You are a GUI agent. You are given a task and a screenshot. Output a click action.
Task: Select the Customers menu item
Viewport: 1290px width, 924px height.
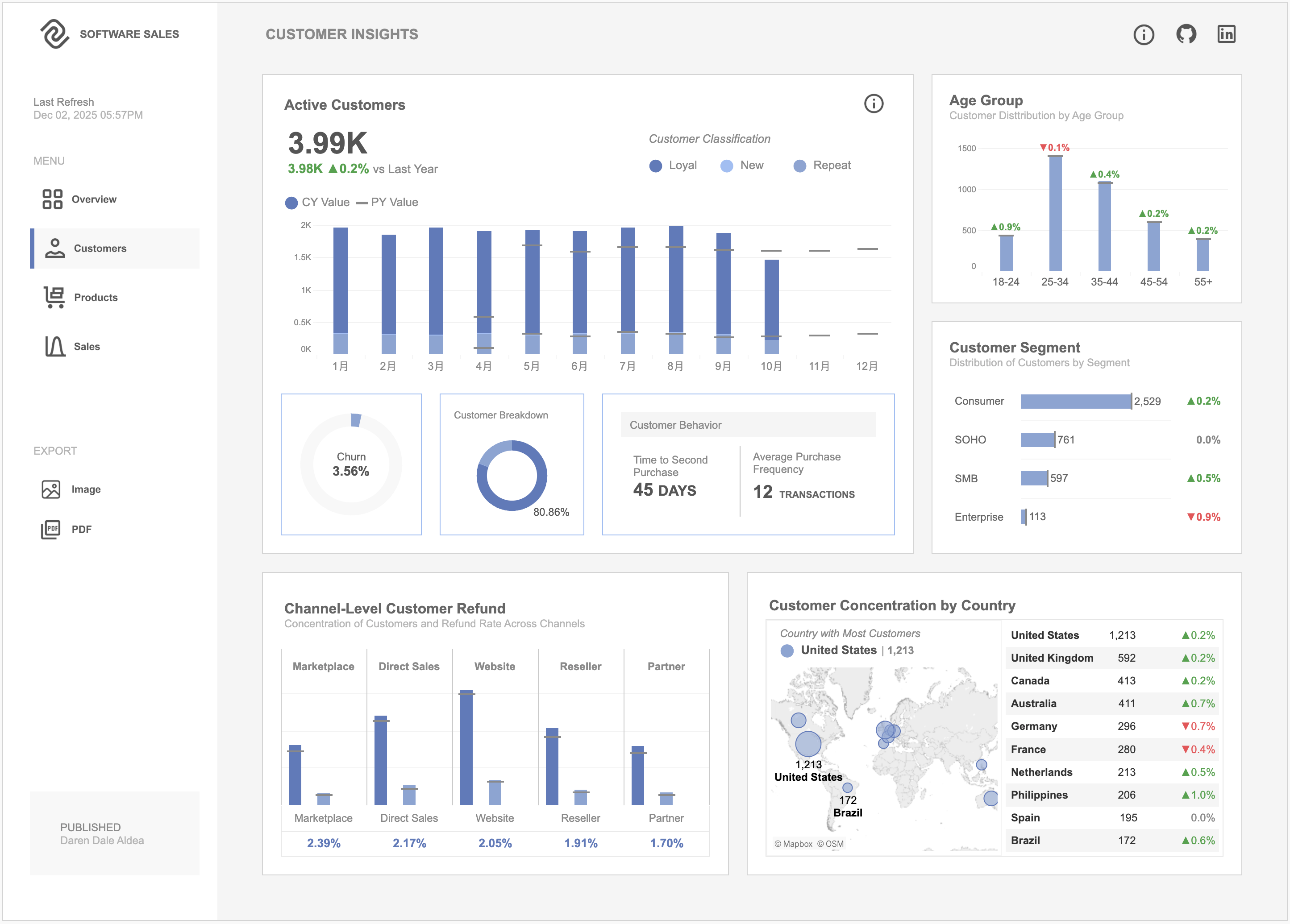tap(100, 249)
